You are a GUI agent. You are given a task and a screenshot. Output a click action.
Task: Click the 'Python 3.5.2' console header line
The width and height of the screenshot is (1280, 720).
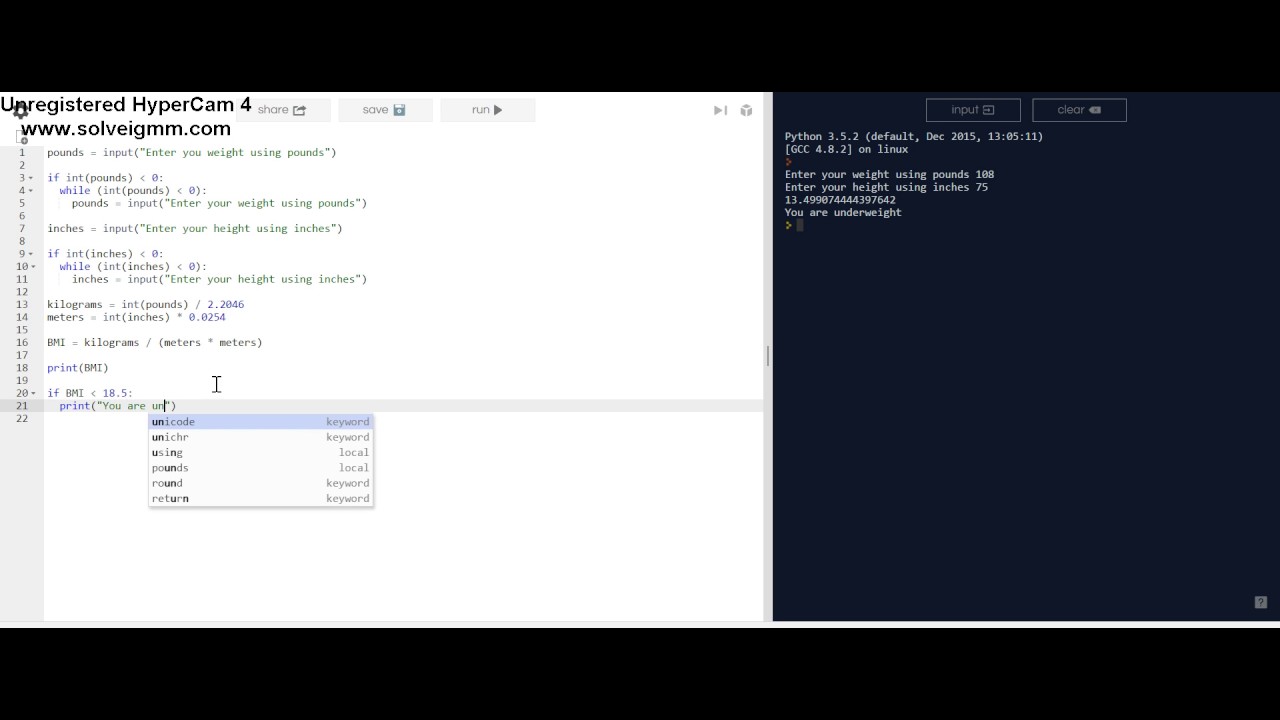tap(913, 136)
